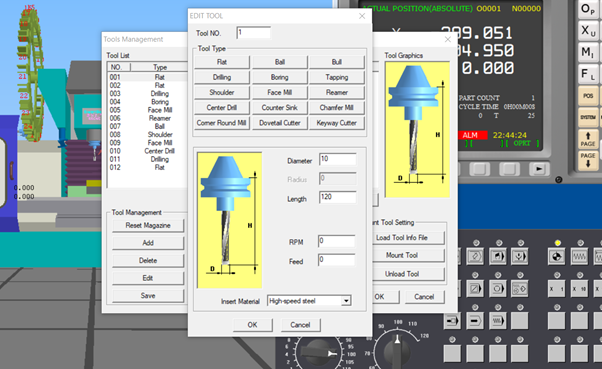Click the right-arrow softkey below CNC screen
Screen dimensions: 602x369
[539, 169]
